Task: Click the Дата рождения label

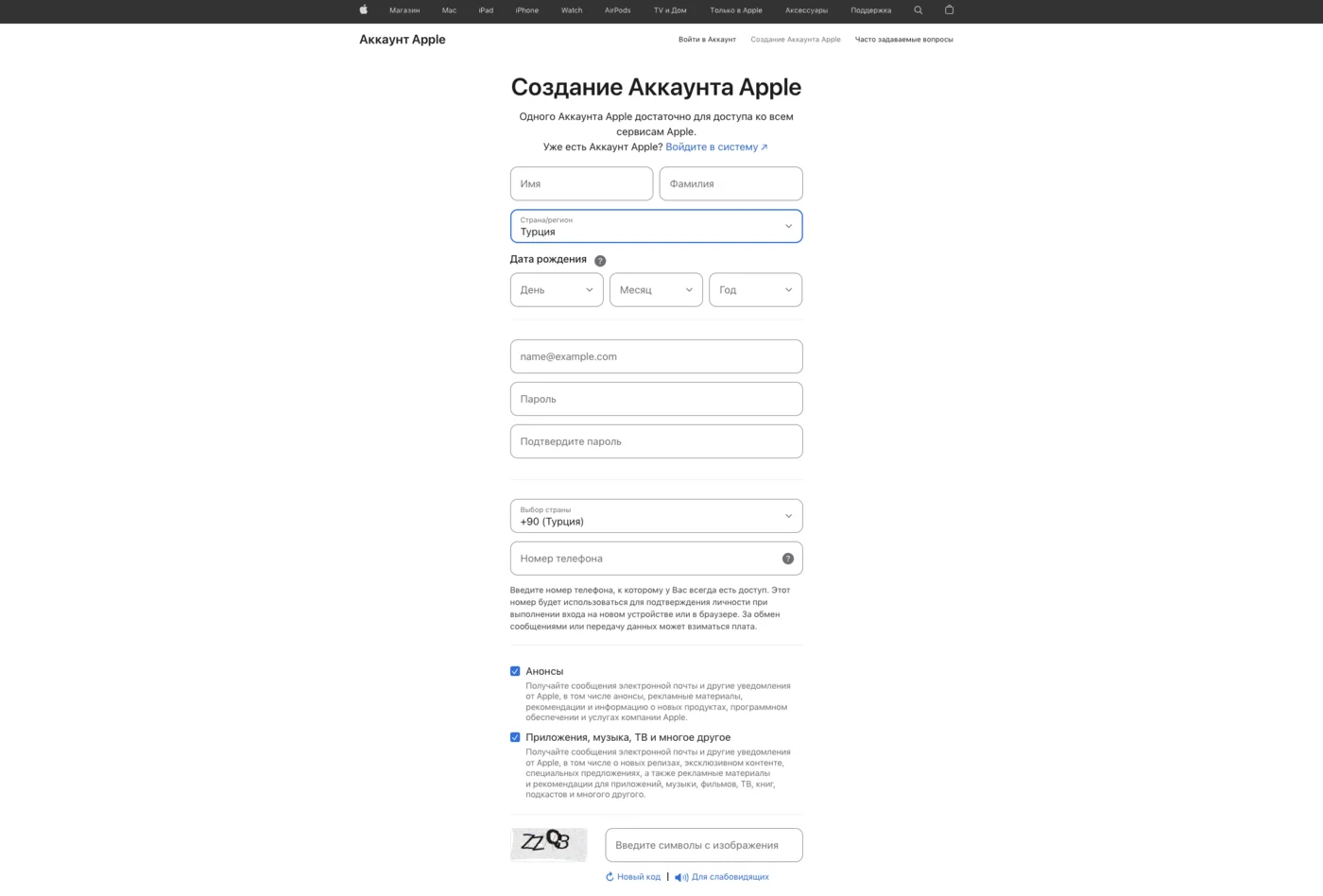Action: tap(548, 259)
